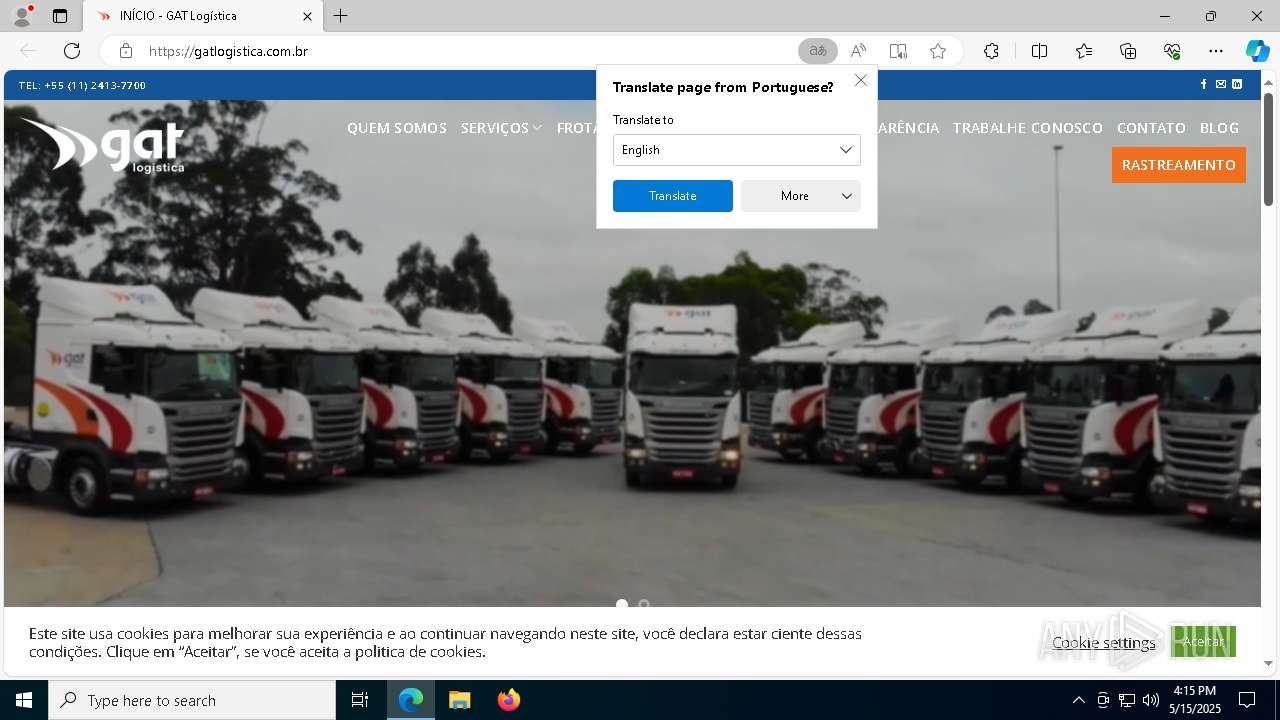Click the translate icon in address bar
The width and height of the screenshot is (1280, 720).
[x=818, y=51]
